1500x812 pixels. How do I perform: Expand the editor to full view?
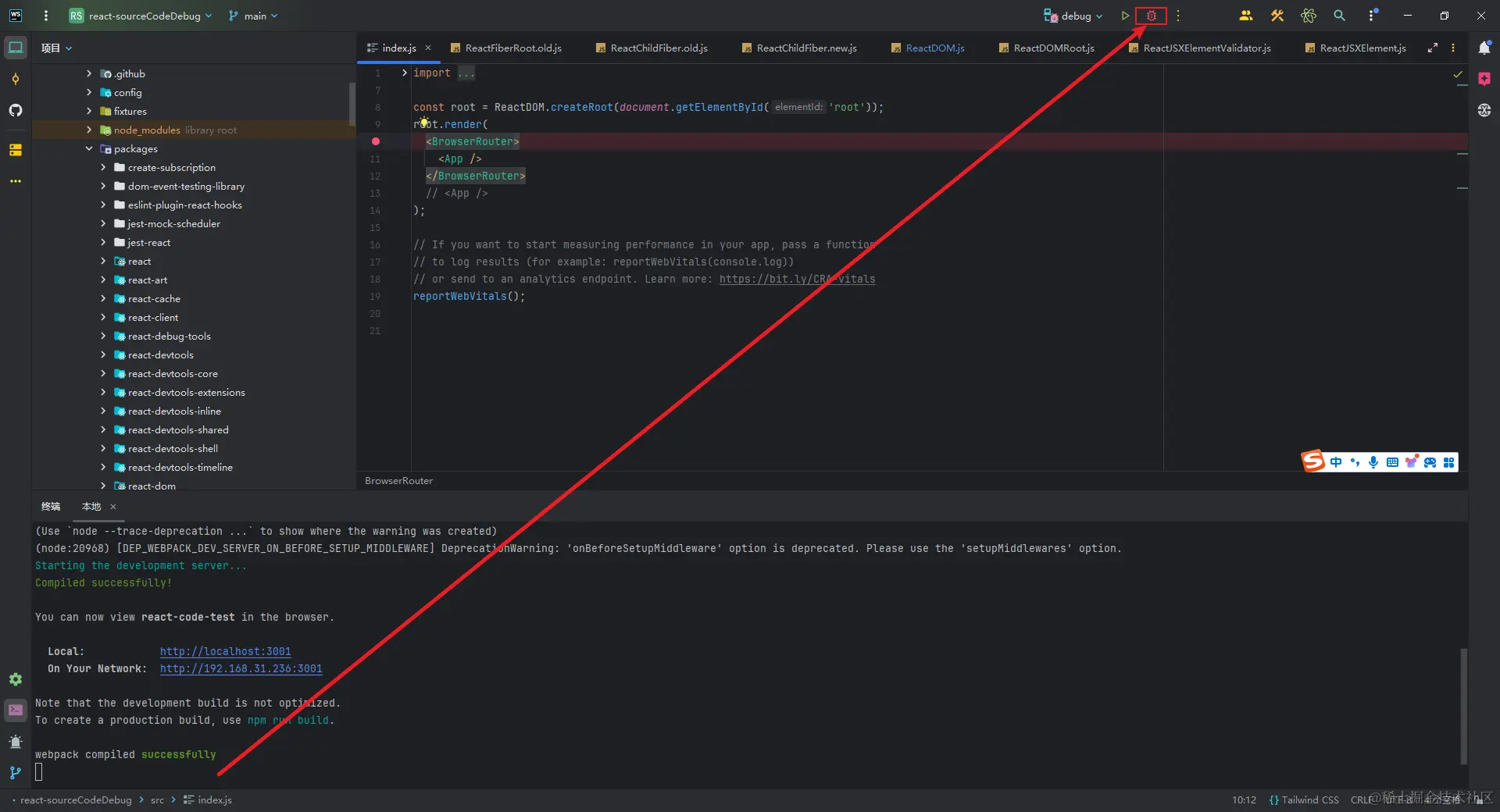click(1433, 48)
